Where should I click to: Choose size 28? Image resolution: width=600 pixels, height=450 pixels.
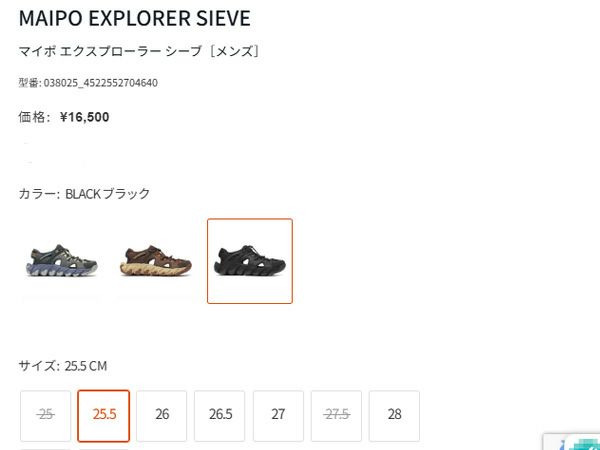tap(394, 415)
